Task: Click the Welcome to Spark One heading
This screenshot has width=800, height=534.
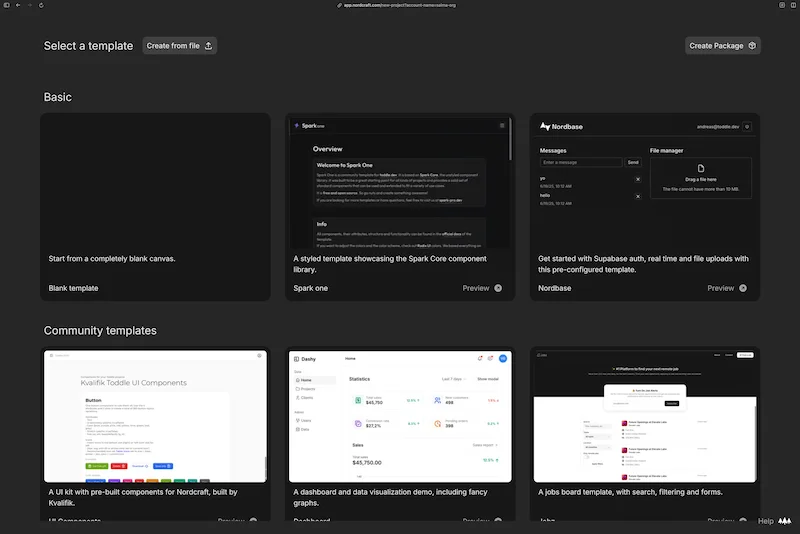Action: pyautogui.click(x=344, y=165)
